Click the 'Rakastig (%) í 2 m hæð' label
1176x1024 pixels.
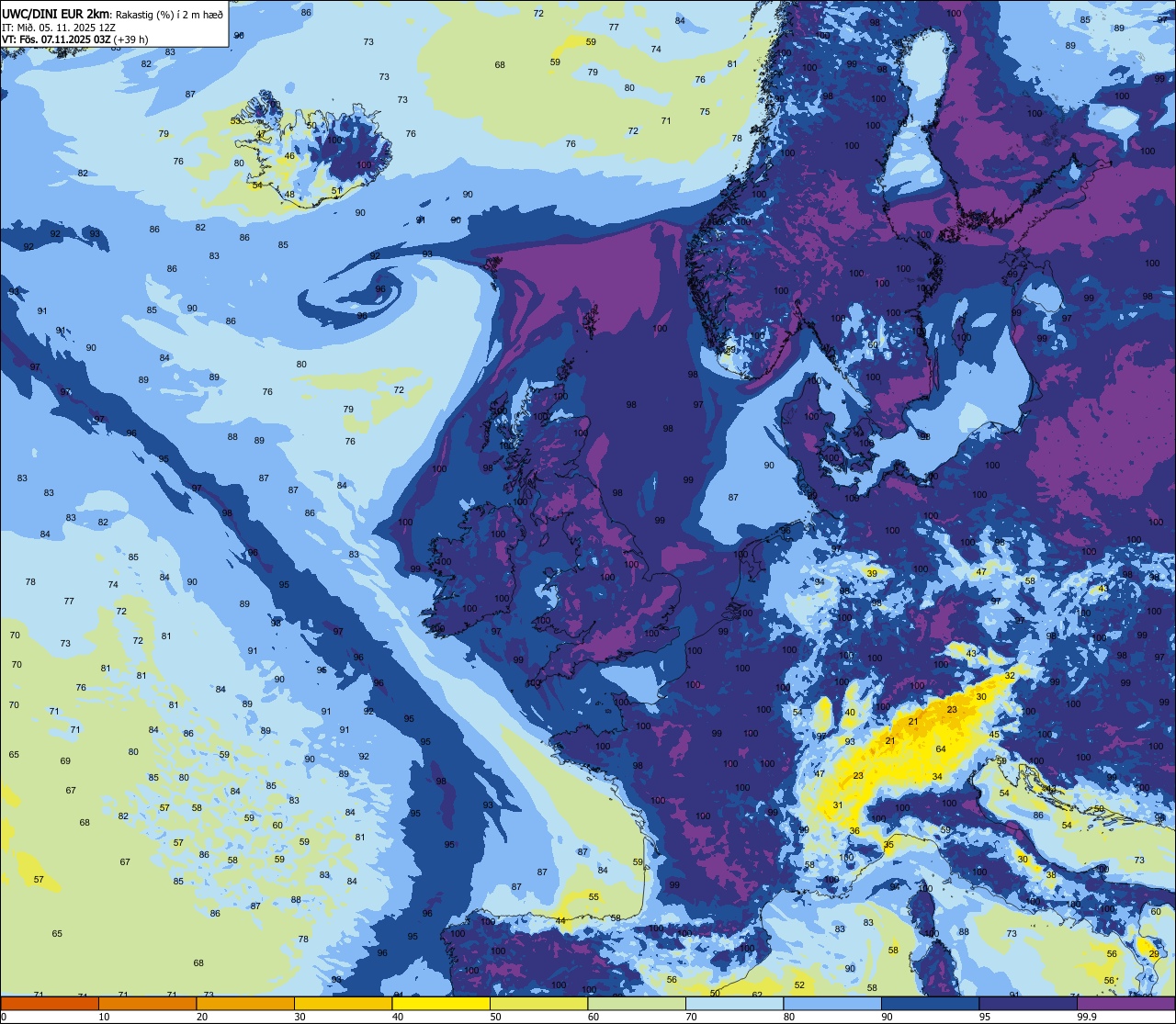click(x=169, y=14)
